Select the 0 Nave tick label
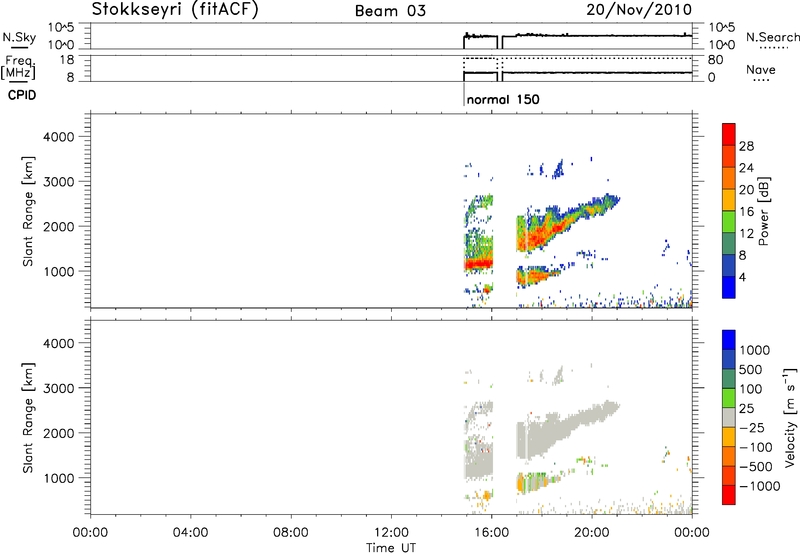 [x=712, y=78]
